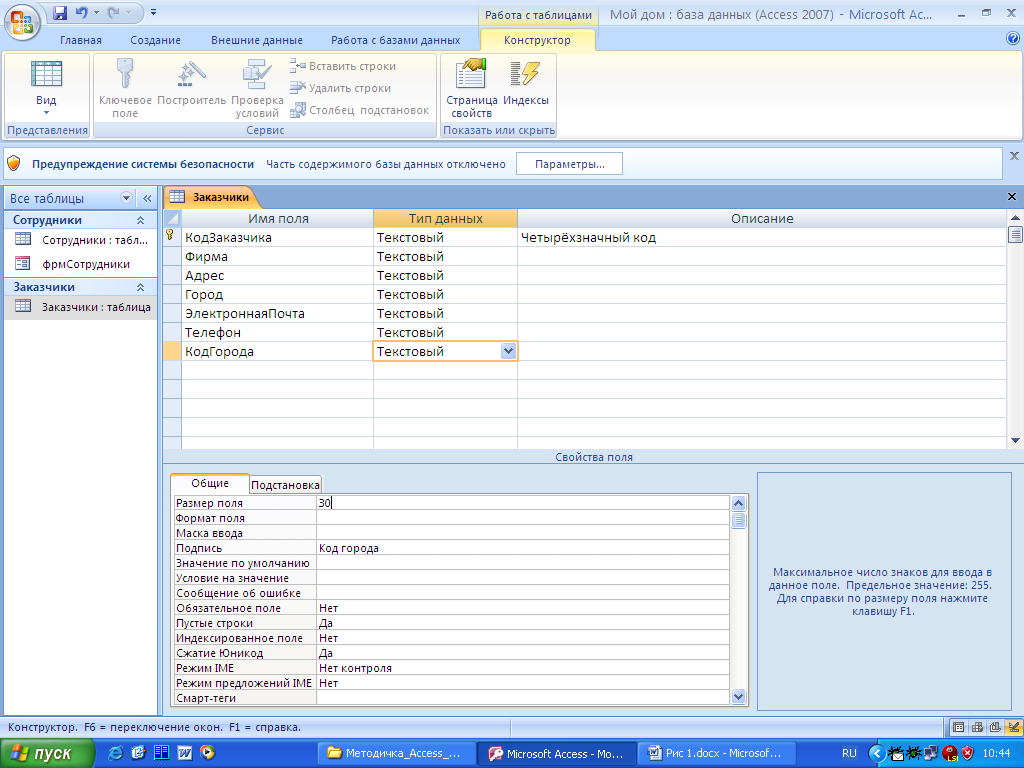Image resolution: width=1024 pixels, height=768 pixels.
Task: Select the Обязательное поле value Нет
Action: coord(328,608)
